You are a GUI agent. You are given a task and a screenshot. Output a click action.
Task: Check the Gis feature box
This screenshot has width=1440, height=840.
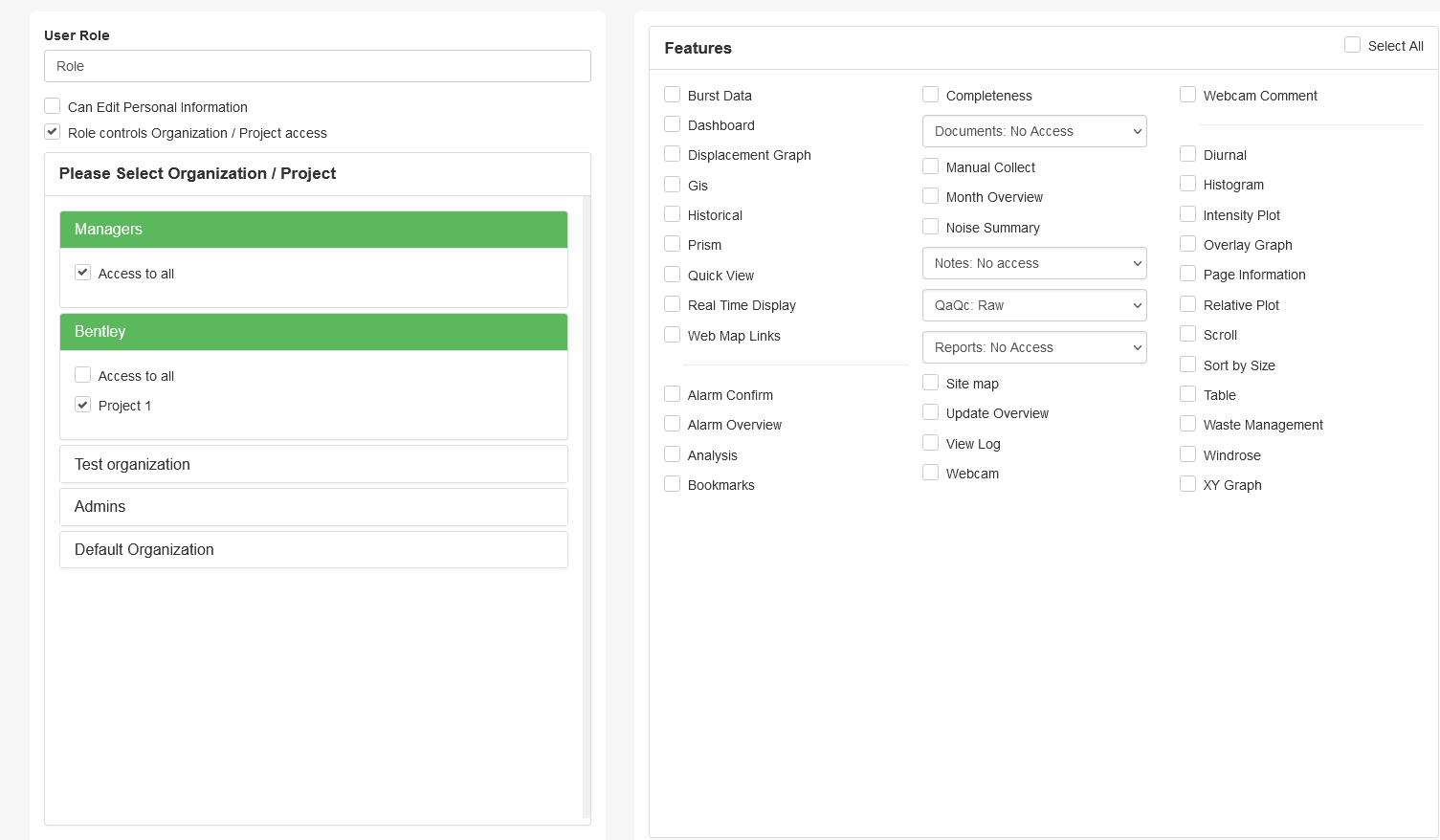coord(673,185)
